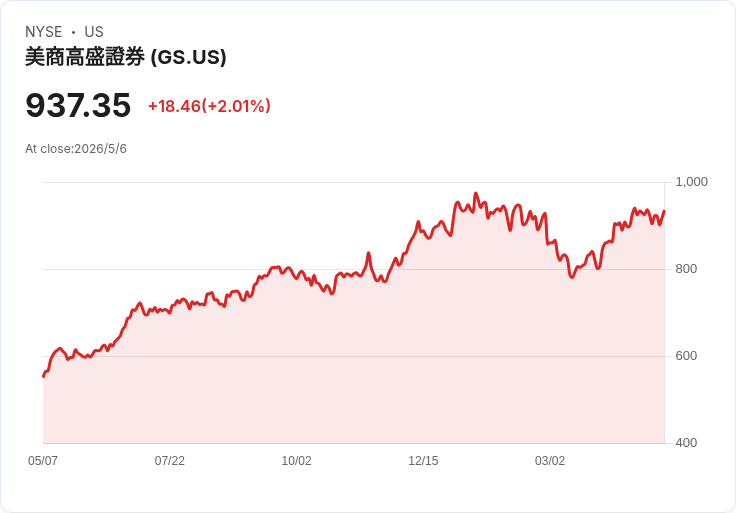Click the price change +18.46(+2.01%)
This screenshot has width=736, height=513.
pyautogui.click(x=209, y=106)
